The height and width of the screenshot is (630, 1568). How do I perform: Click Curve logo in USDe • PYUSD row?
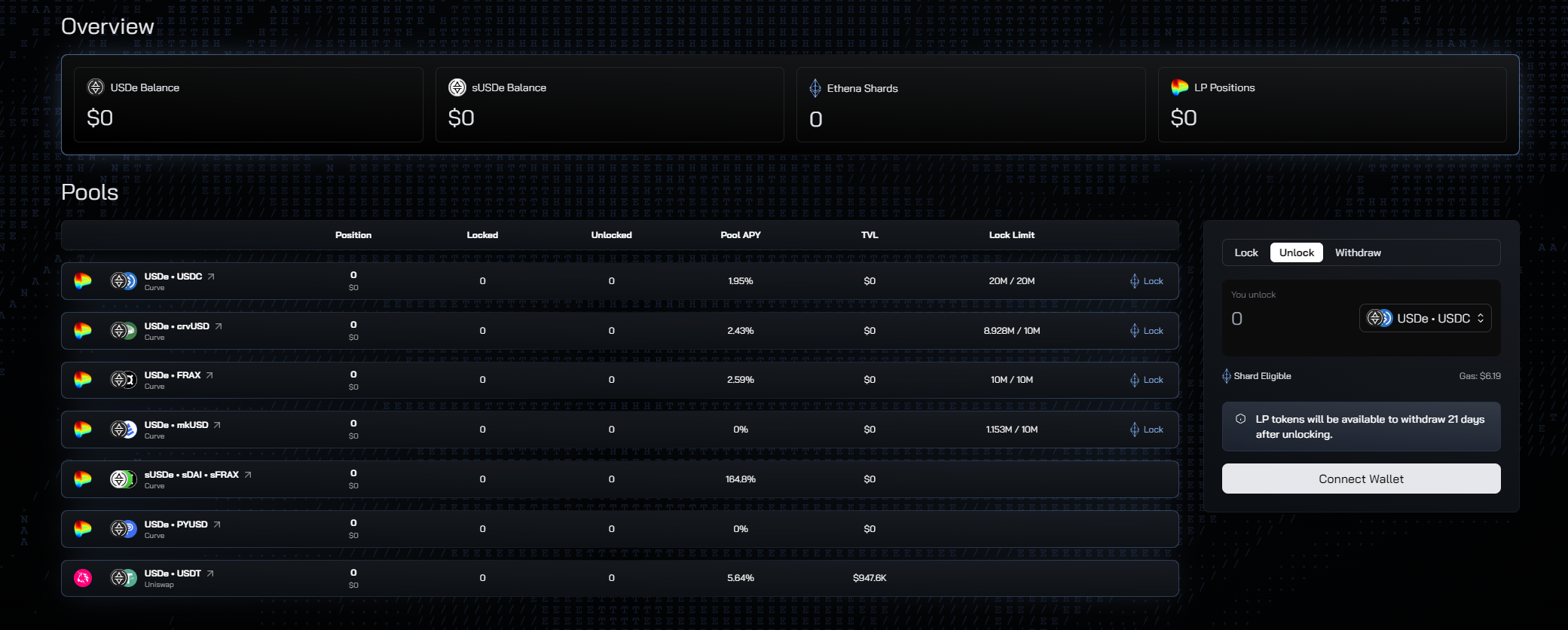click(x=83, y=529)
